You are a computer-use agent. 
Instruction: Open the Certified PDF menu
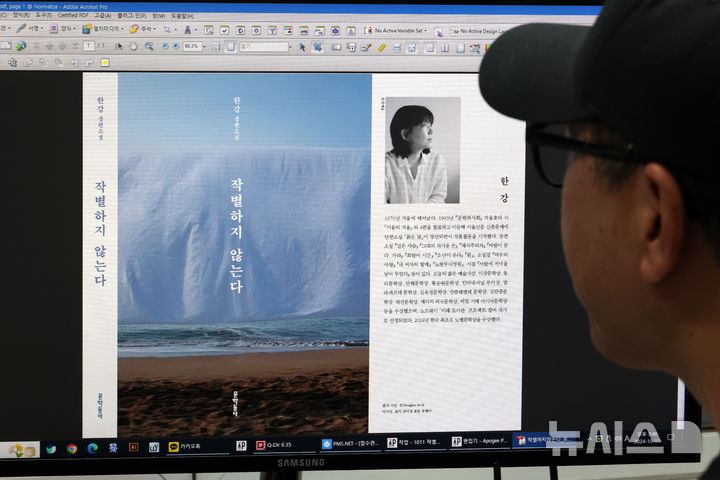click(73, 15)
